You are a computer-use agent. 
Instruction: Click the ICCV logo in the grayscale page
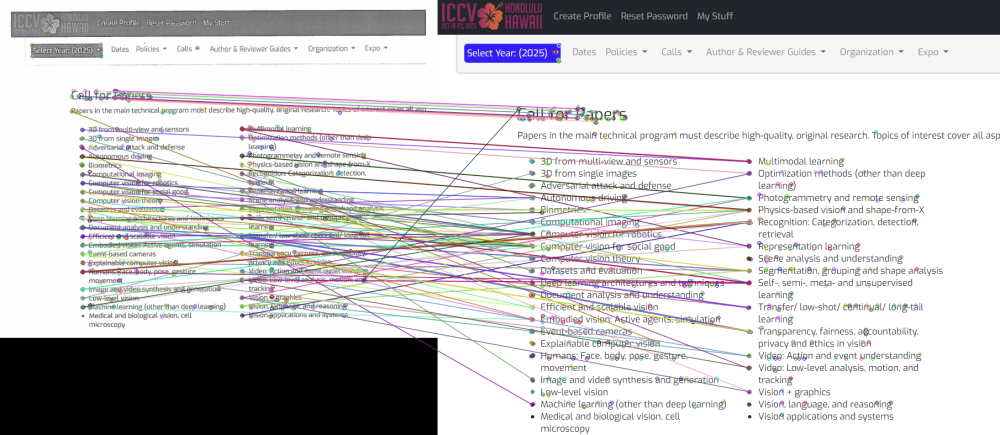click(51, 23)
